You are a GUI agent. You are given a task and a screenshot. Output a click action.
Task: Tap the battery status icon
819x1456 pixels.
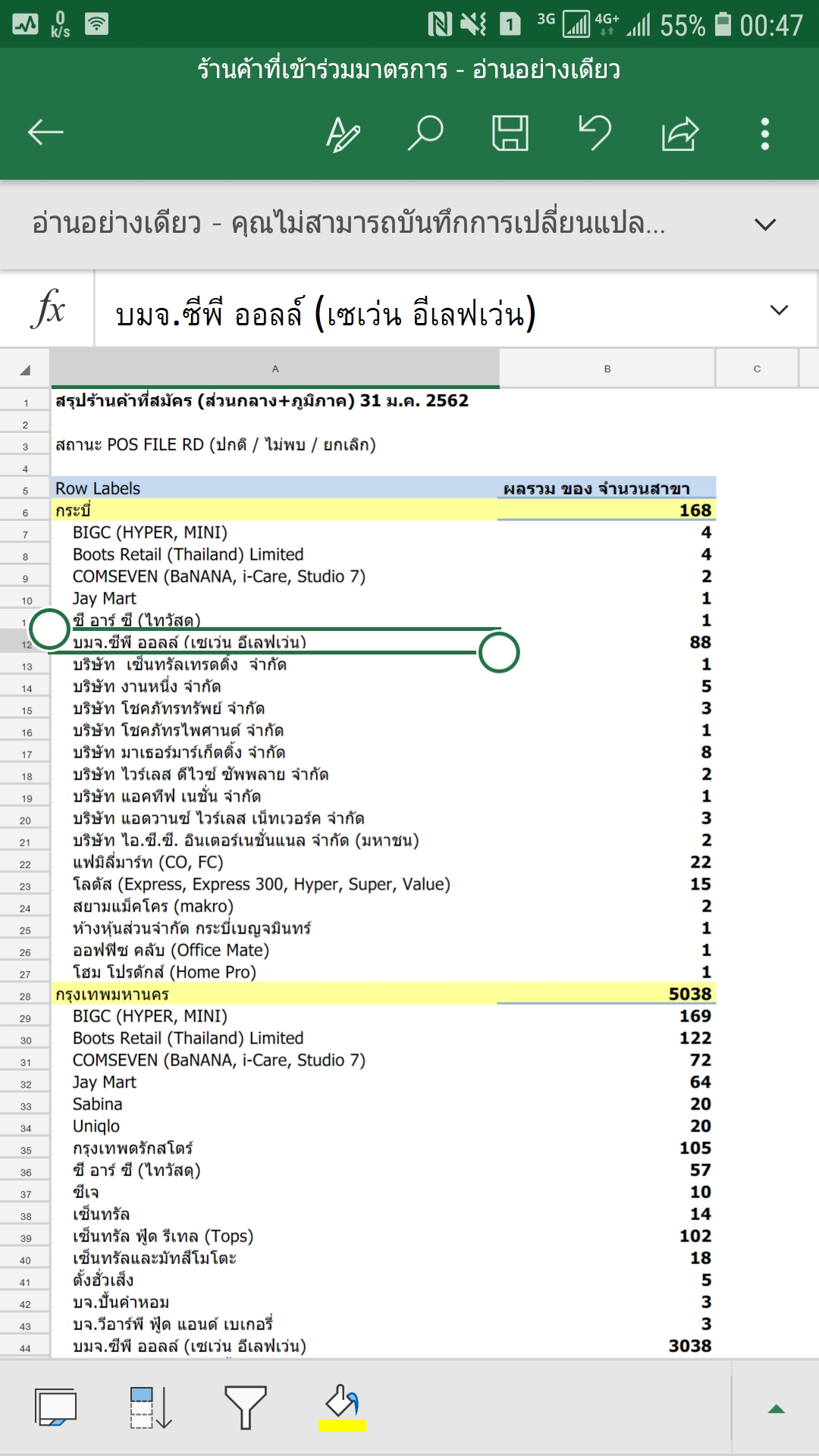pos(723,24)
